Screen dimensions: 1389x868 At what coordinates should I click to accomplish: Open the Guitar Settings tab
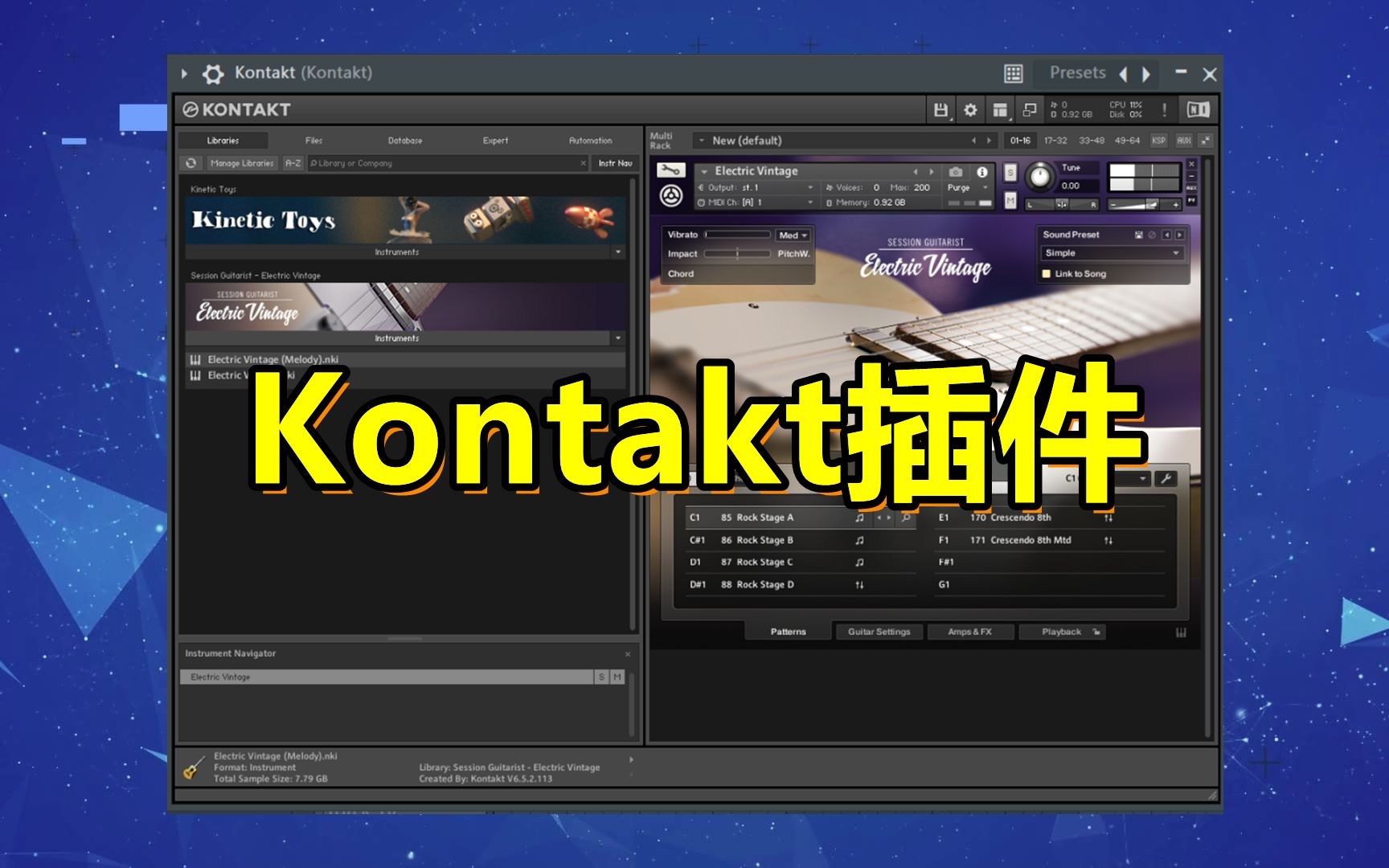879,633
